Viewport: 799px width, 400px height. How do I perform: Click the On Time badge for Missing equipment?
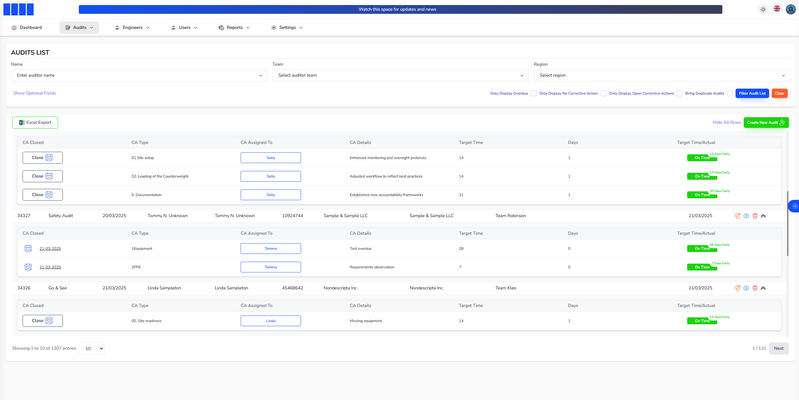(x=702, y=321)
